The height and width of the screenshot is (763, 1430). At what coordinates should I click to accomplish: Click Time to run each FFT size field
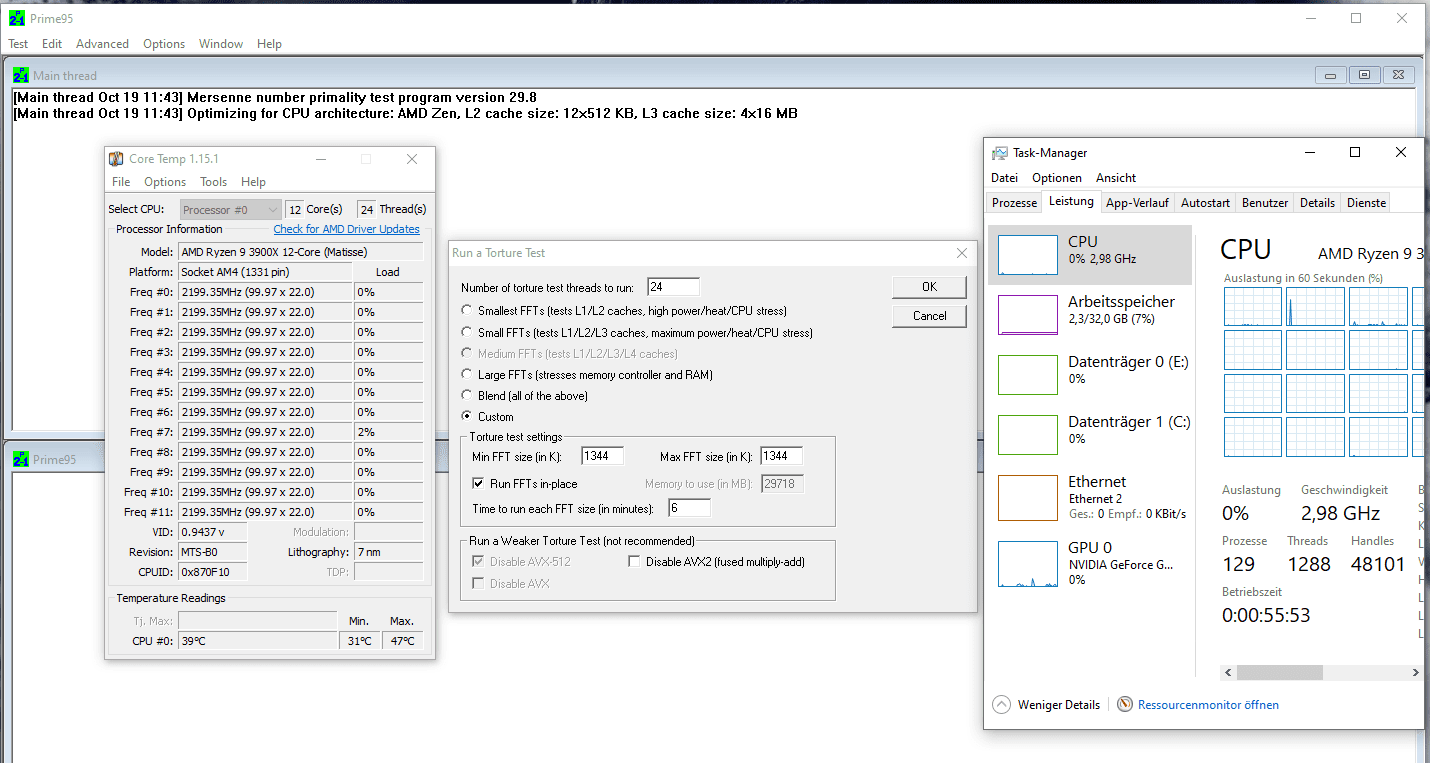tap(689, 508)
